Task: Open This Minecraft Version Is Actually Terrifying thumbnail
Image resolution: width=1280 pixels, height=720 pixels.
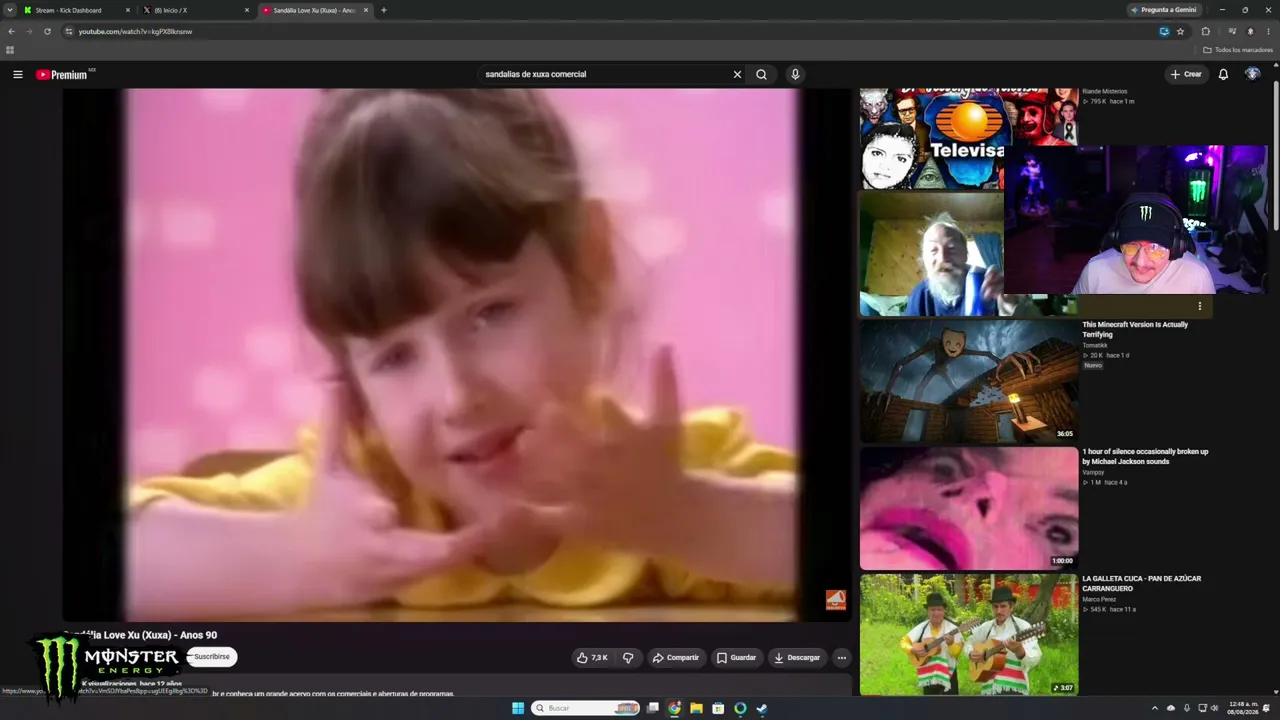Action: (x=969, y=381)
